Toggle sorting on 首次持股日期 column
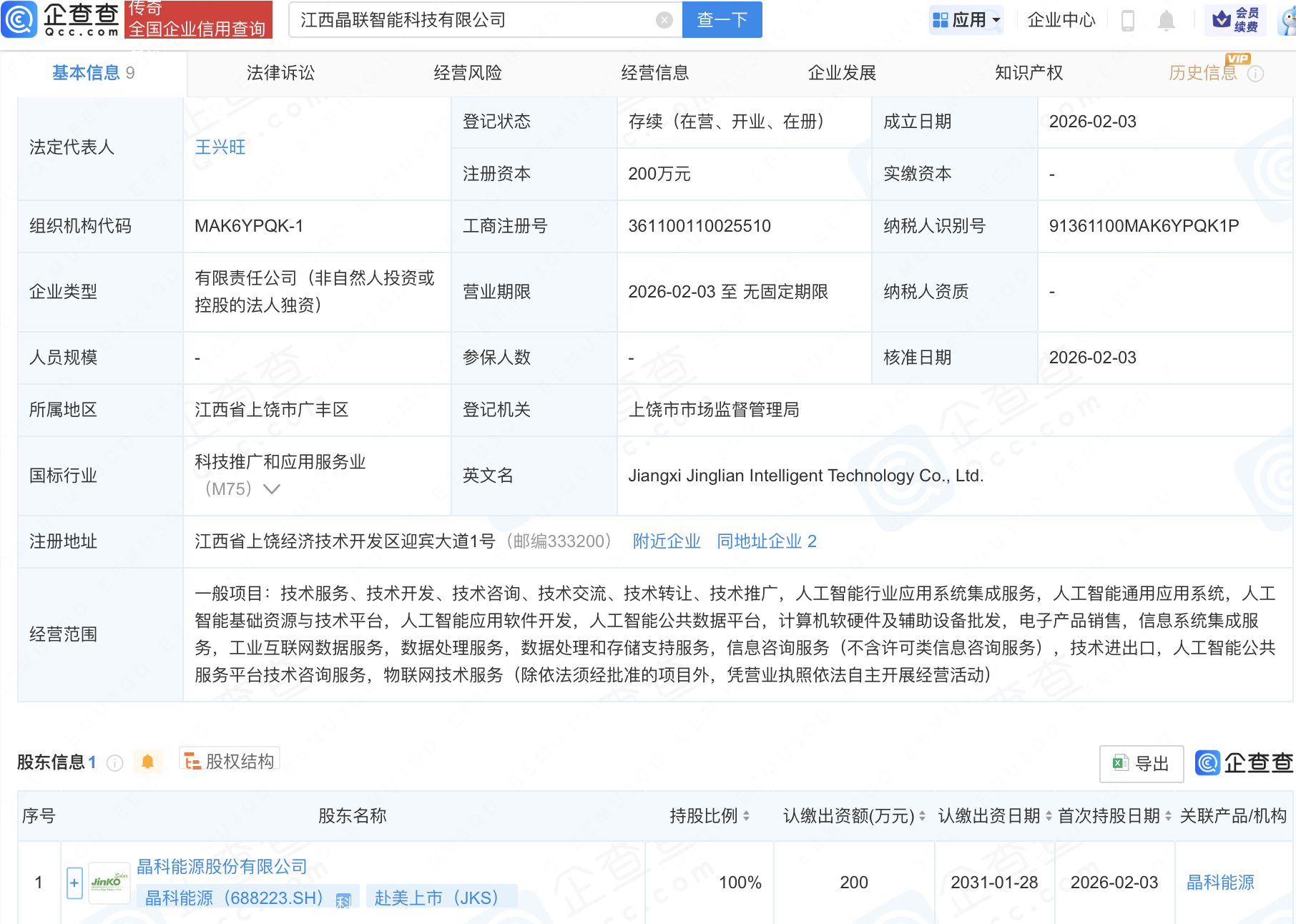This screenshot has width=1296, height=924. coord(1166,815)
